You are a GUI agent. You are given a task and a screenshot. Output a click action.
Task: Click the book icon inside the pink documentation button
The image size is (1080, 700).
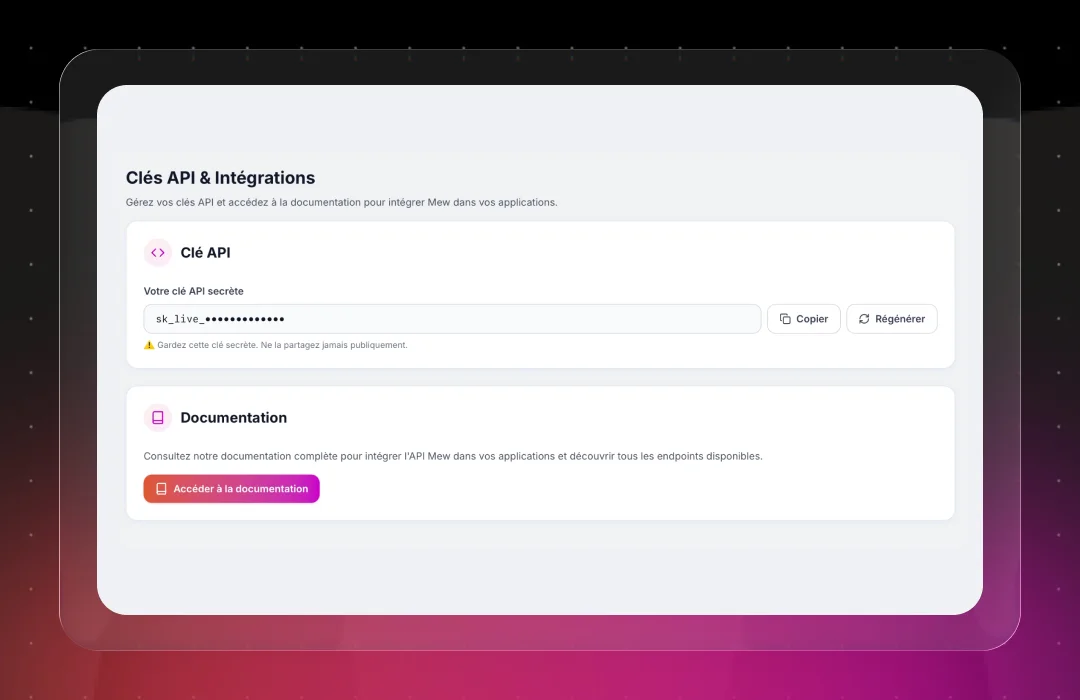click(x=161, y=488)
